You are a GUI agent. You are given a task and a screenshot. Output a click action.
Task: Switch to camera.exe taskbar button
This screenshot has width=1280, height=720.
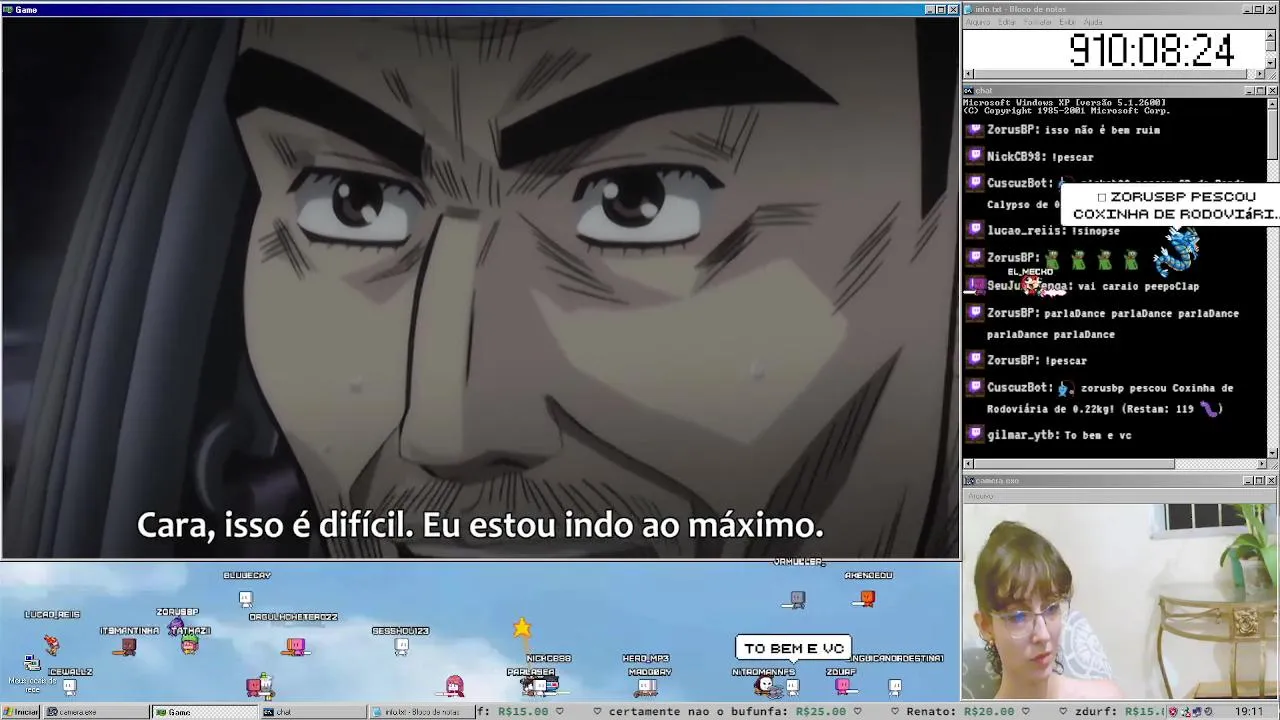[95, 712]
